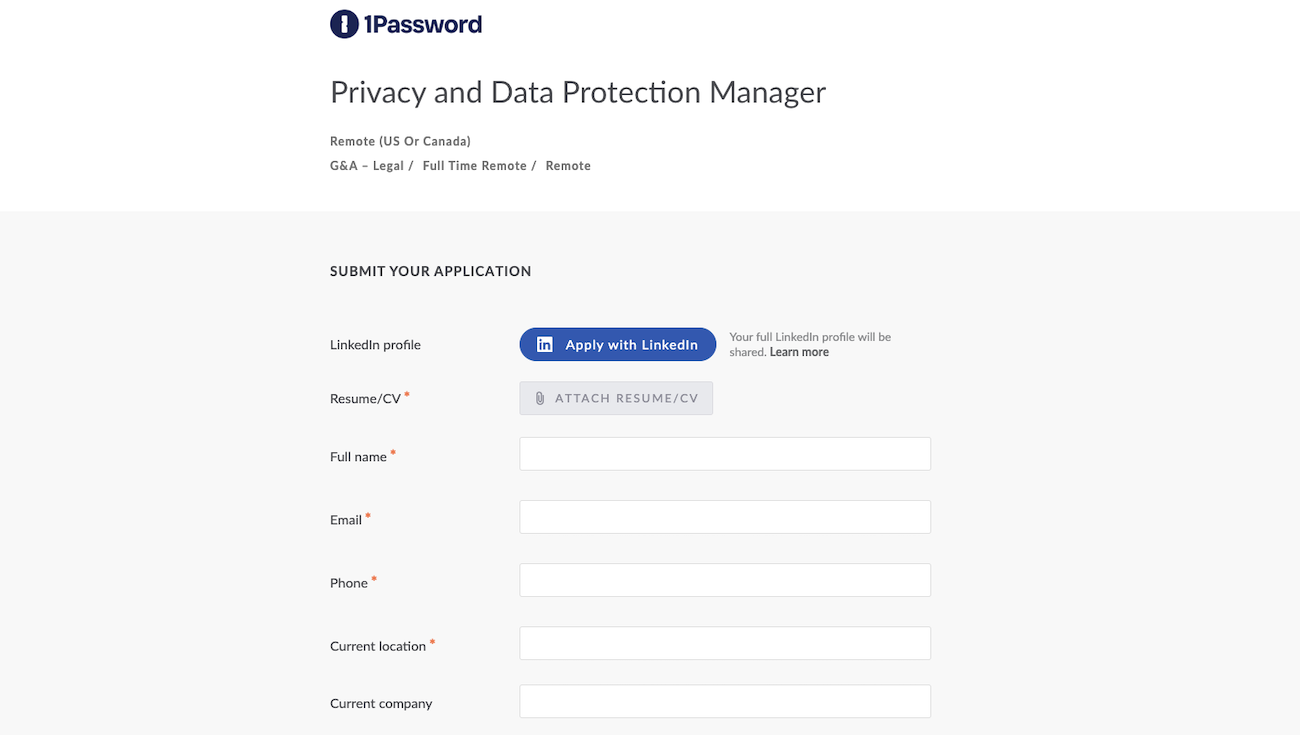
Task: Select the Apply with LinkedIn button
Action: point(617,344)
